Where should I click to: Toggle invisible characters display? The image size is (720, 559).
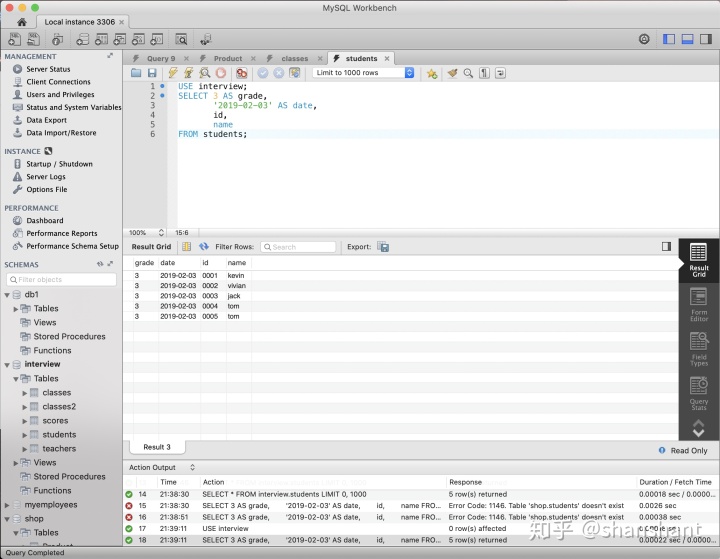484,73
